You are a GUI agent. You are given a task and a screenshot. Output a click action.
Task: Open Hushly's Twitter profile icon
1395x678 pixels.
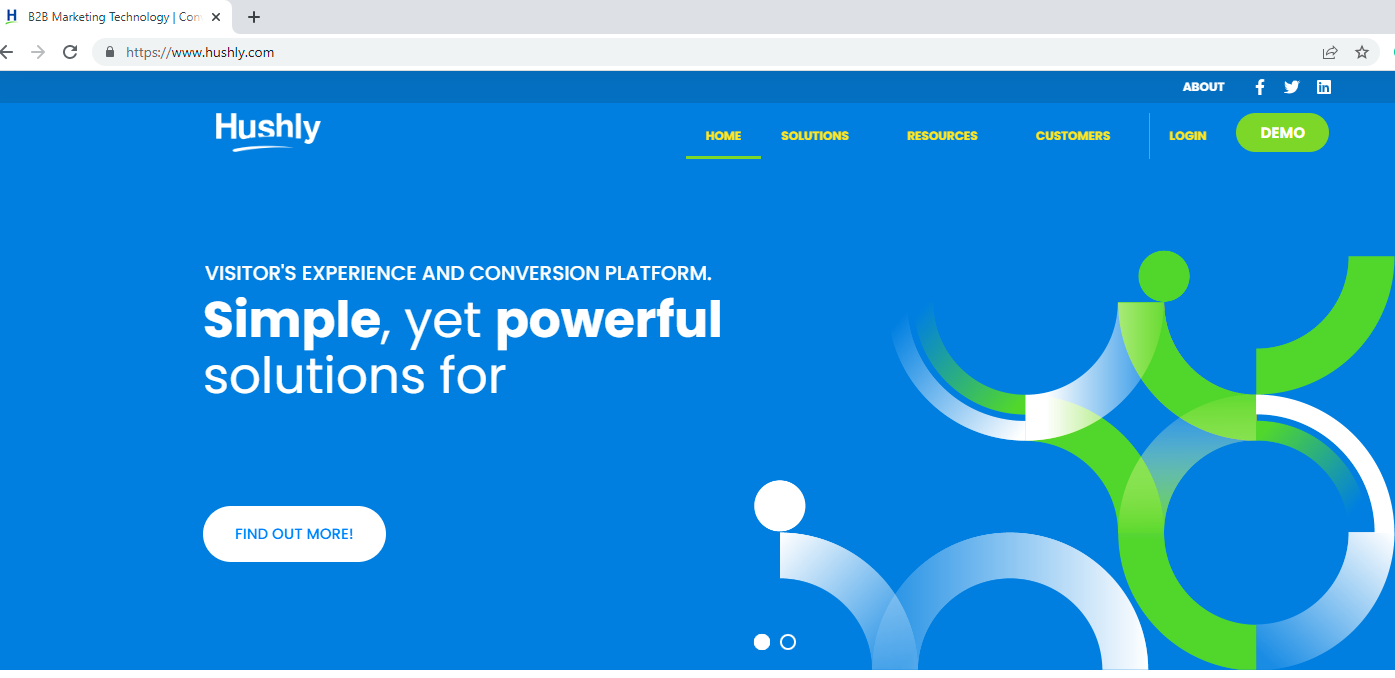1292,87
